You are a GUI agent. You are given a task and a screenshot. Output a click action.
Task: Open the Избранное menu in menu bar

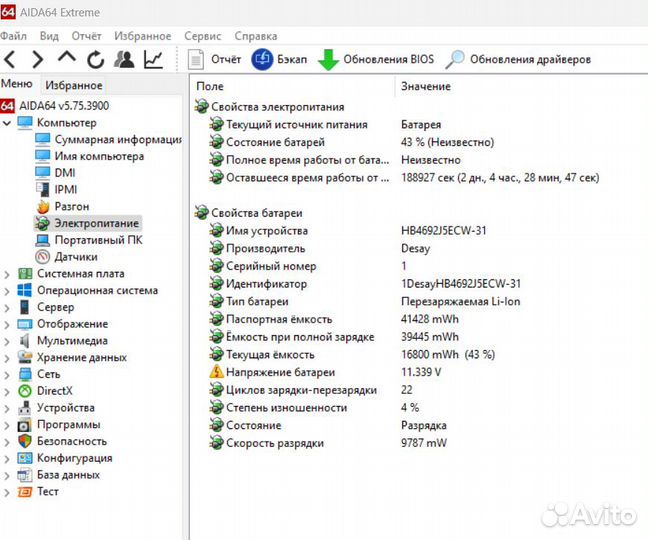click(x=143, y=36)
